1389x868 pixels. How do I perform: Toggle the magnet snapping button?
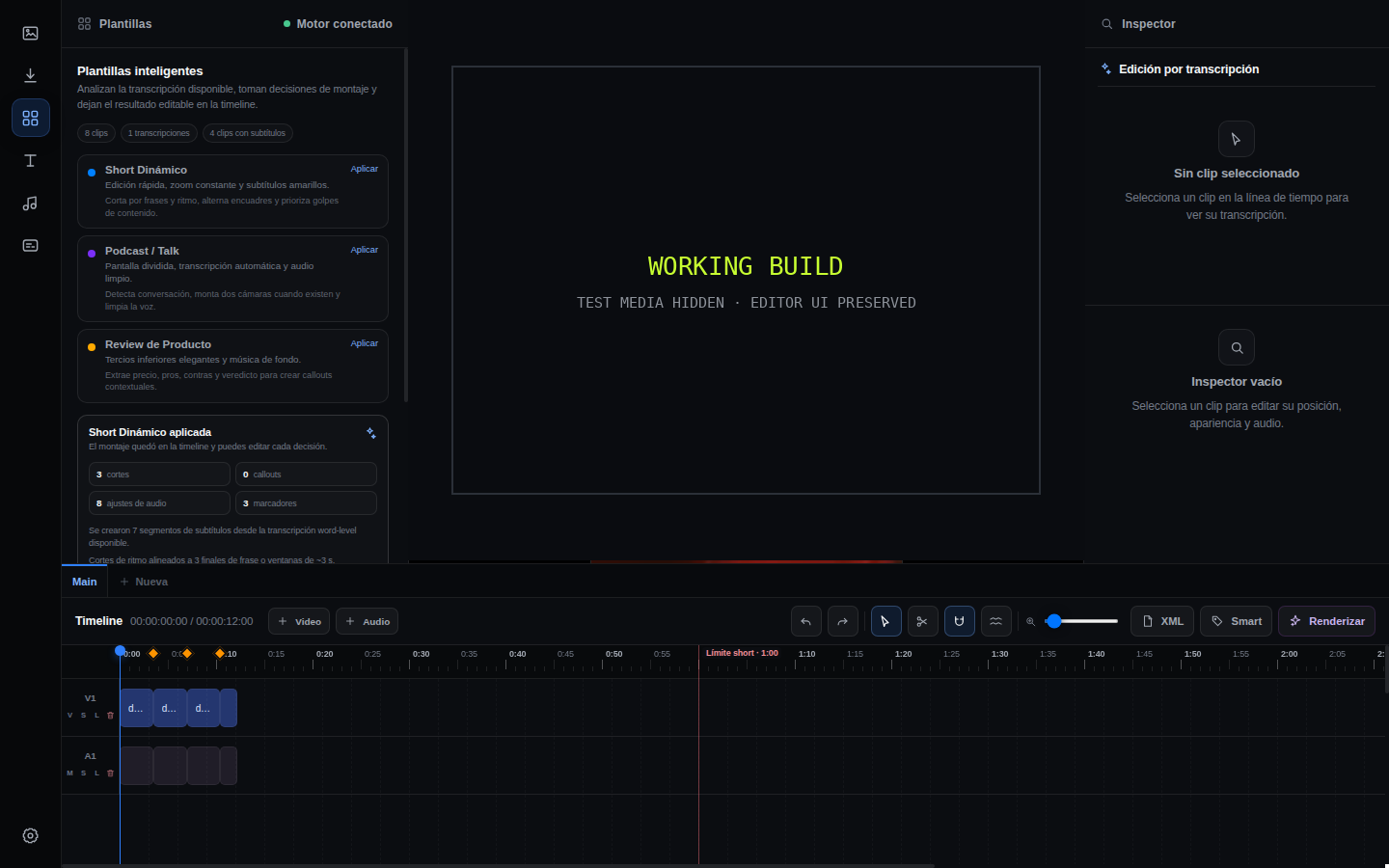click(960, 621)
